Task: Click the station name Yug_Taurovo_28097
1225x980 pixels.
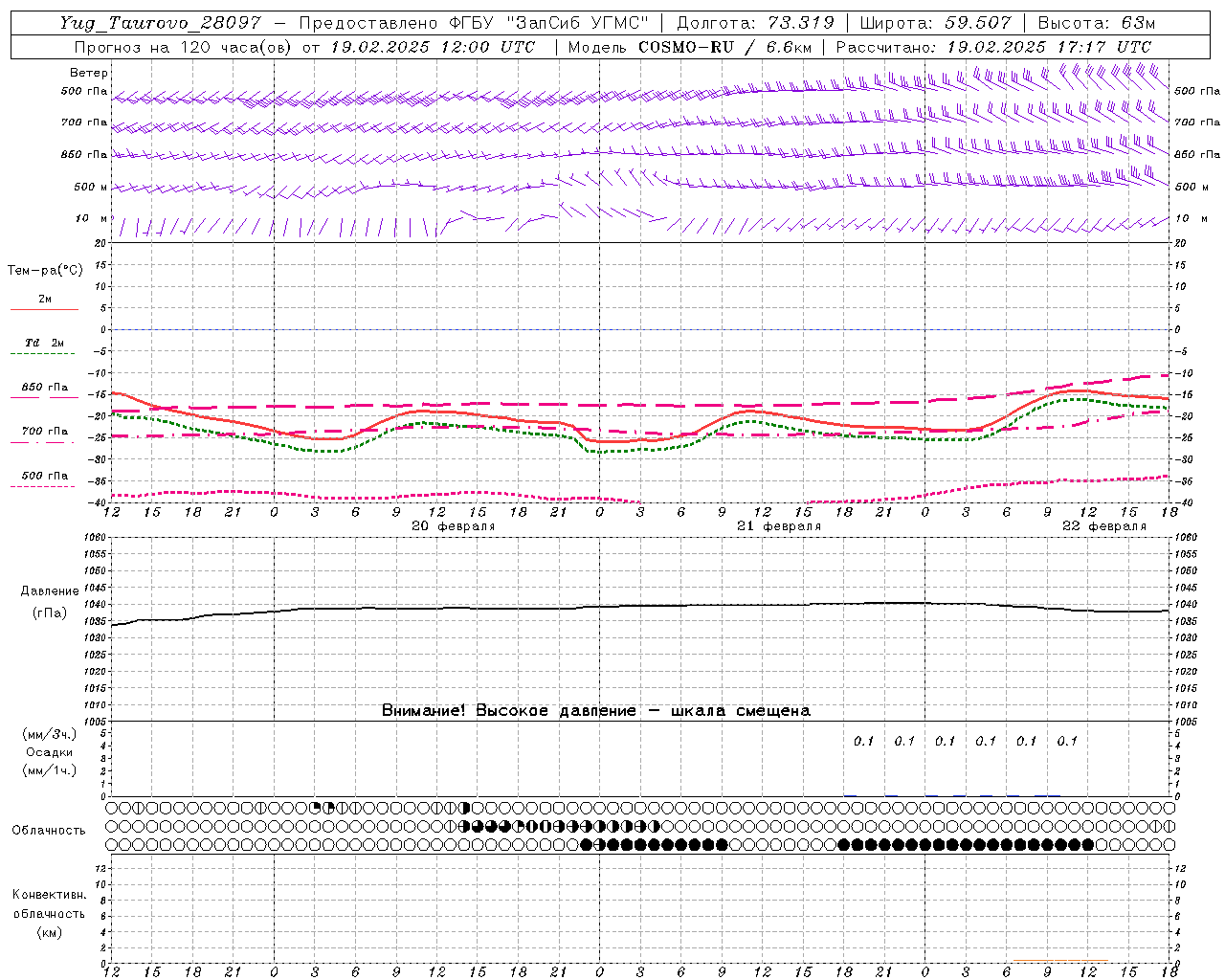Action: [x=160, y=23]
